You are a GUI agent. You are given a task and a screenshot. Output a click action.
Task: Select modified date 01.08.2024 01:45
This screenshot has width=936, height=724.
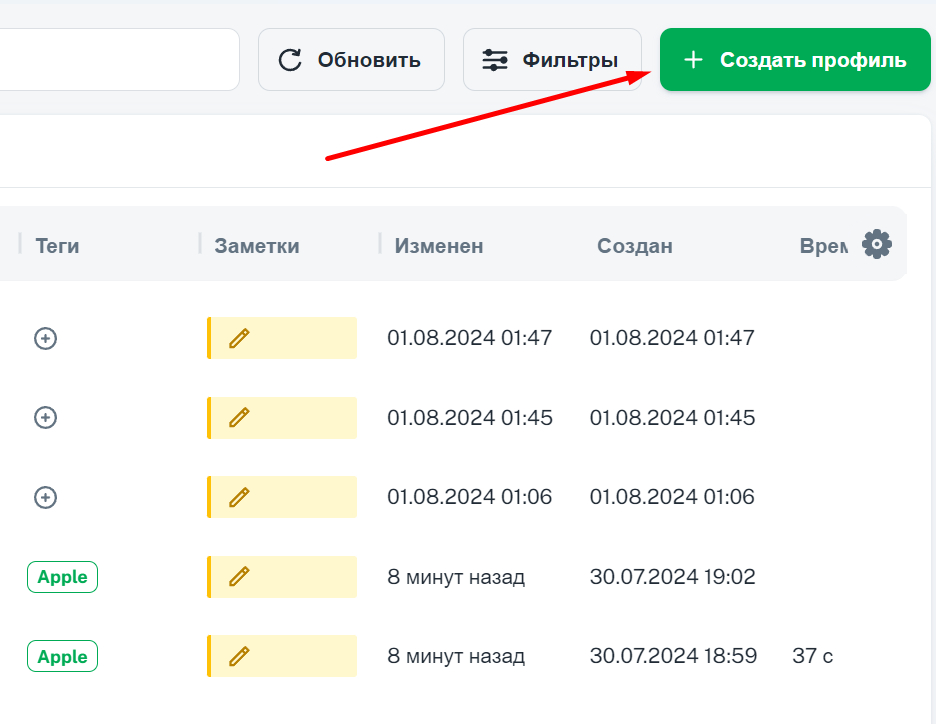point(470,418)
